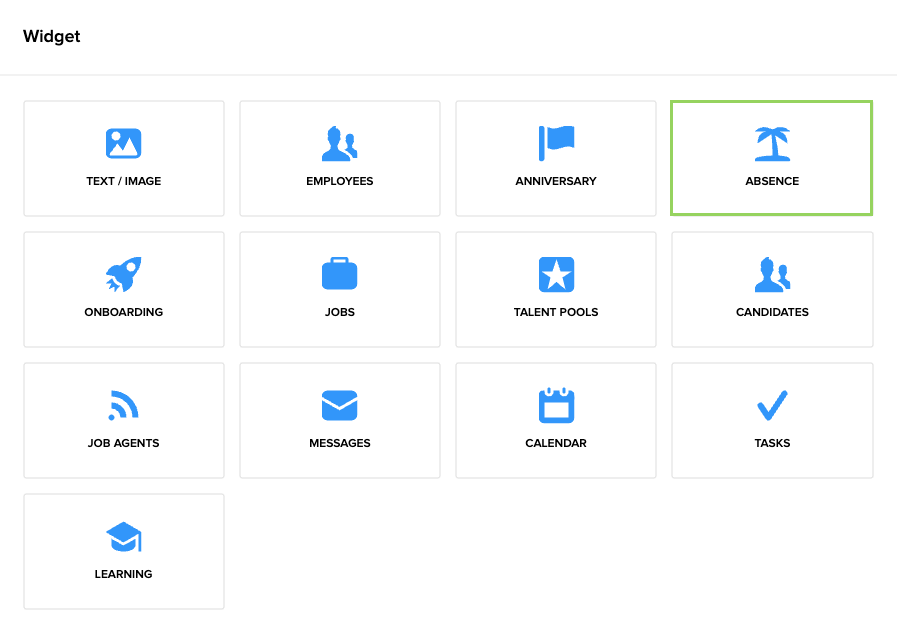Click the Jobs briefcase icon
This screenshot has width=897, height=633.
click(x=339, y=273)
